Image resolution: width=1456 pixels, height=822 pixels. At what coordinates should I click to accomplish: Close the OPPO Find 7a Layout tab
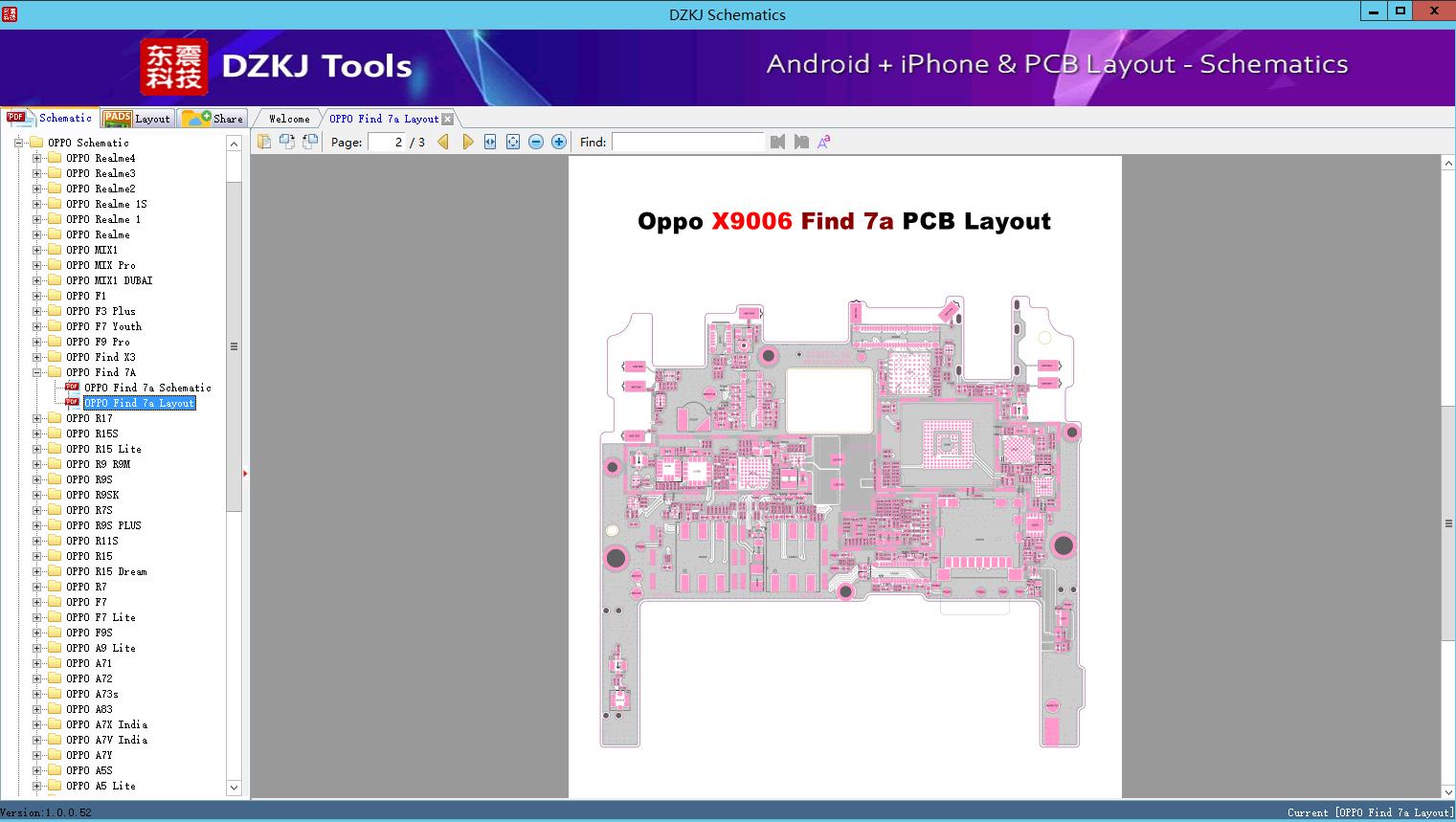(447, 119)
